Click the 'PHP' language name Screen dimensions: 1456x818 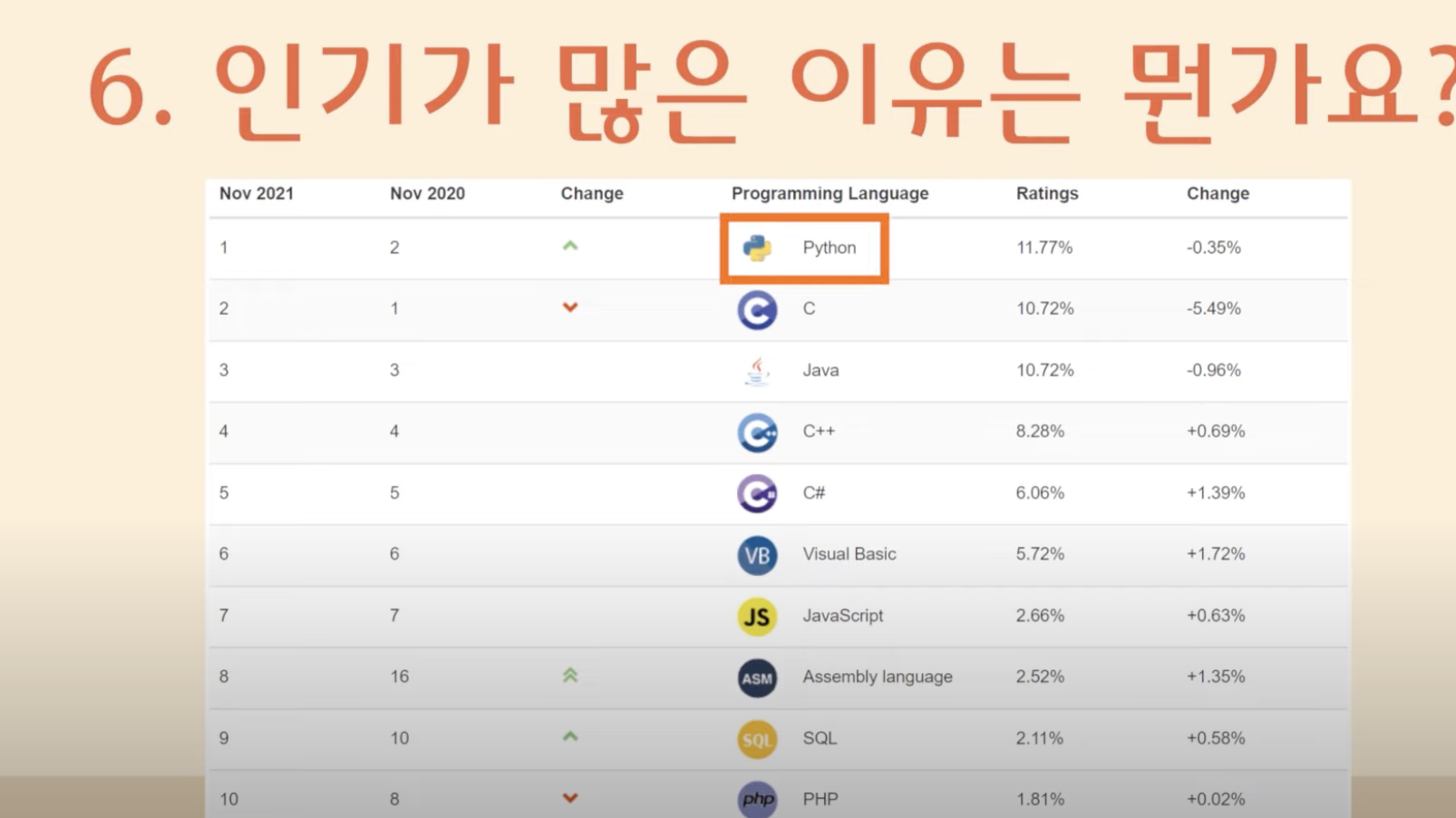tap(820, 799)
